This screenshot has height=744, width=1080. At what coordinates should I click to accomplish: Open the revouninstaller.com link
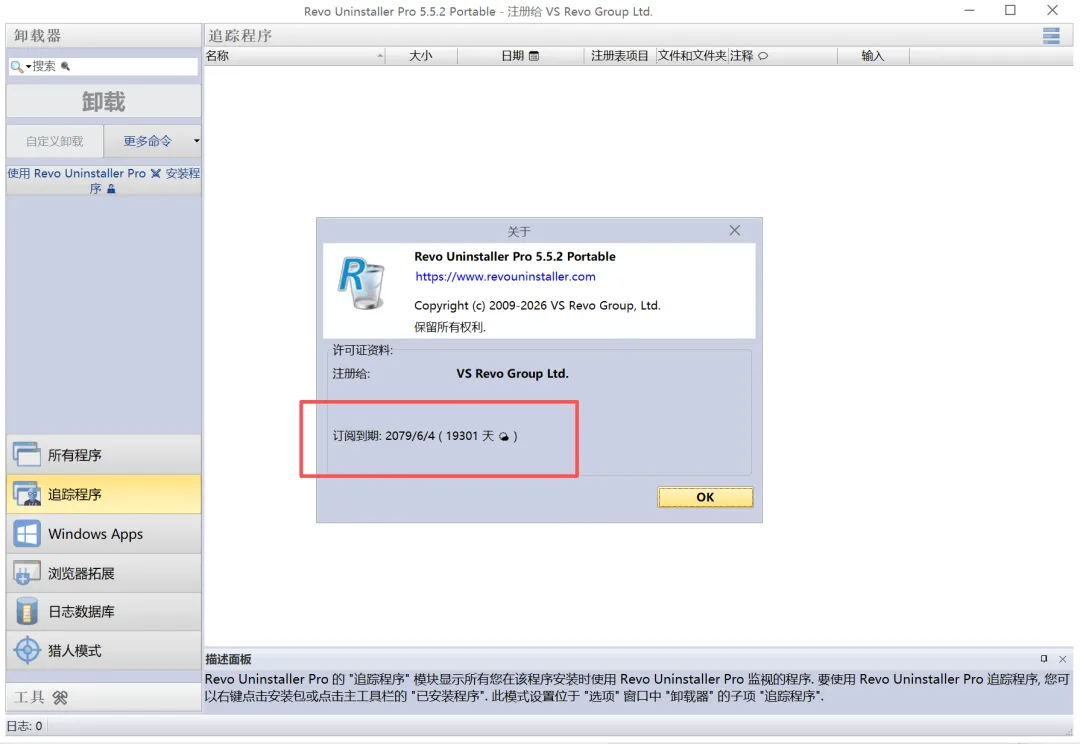(505, 276)
